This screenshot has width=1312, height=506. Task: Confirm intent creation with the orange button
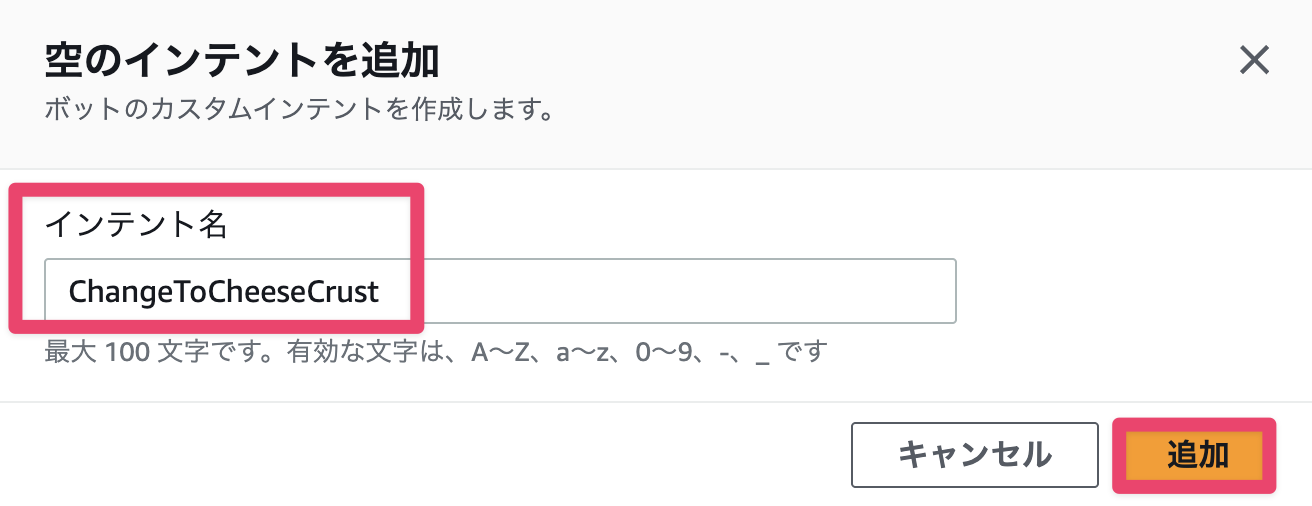[x=1197, y=455]
